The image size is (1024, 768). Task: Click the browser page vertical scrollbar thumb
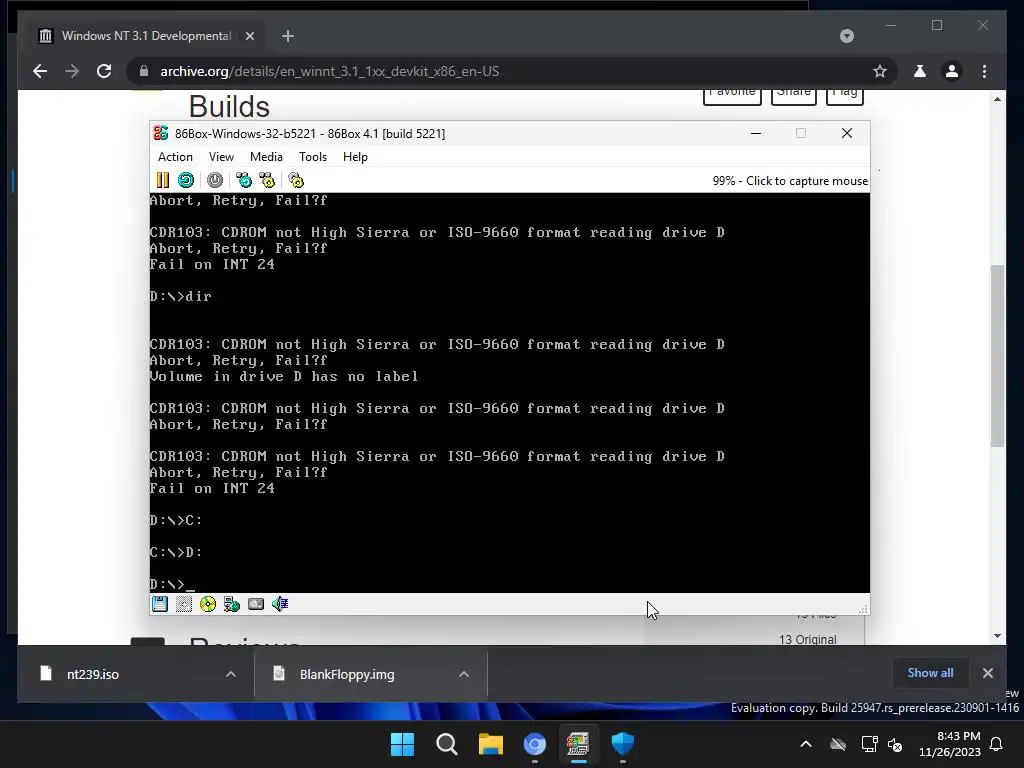997,356
